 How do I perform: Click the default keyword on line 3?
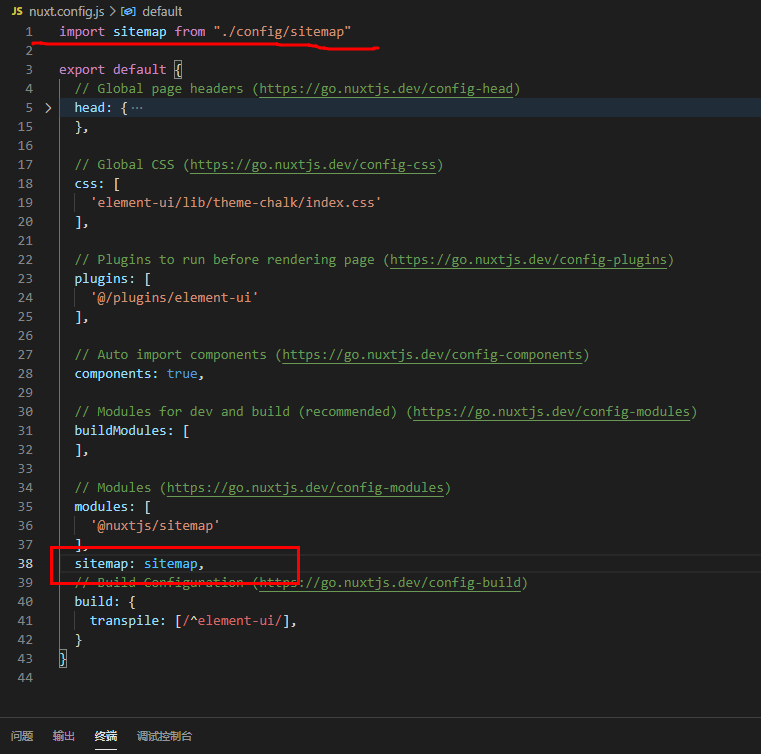(140, 70)
